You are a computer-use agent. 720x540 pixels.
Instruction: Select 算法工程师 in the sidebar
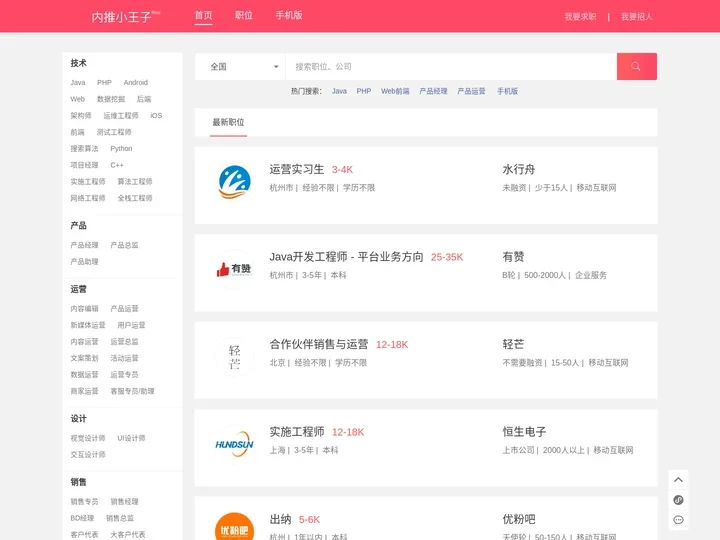tap(135, 182)
